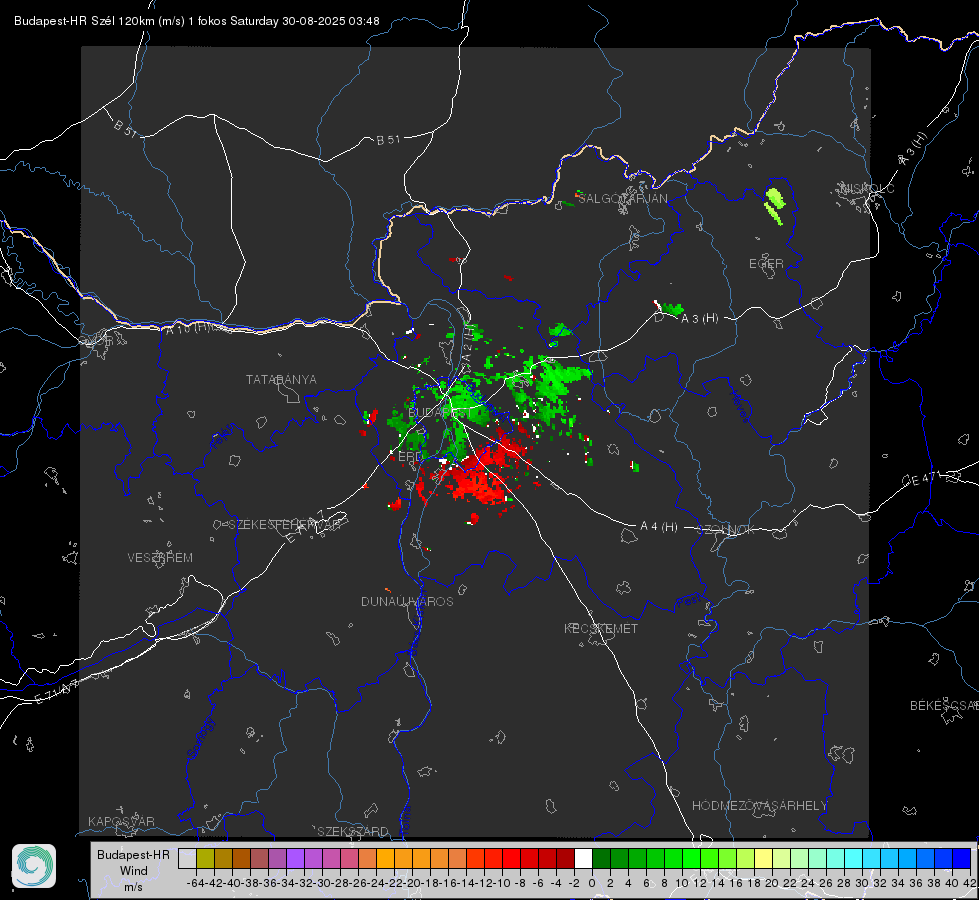Click the SZEKSZARD city label

353,831
